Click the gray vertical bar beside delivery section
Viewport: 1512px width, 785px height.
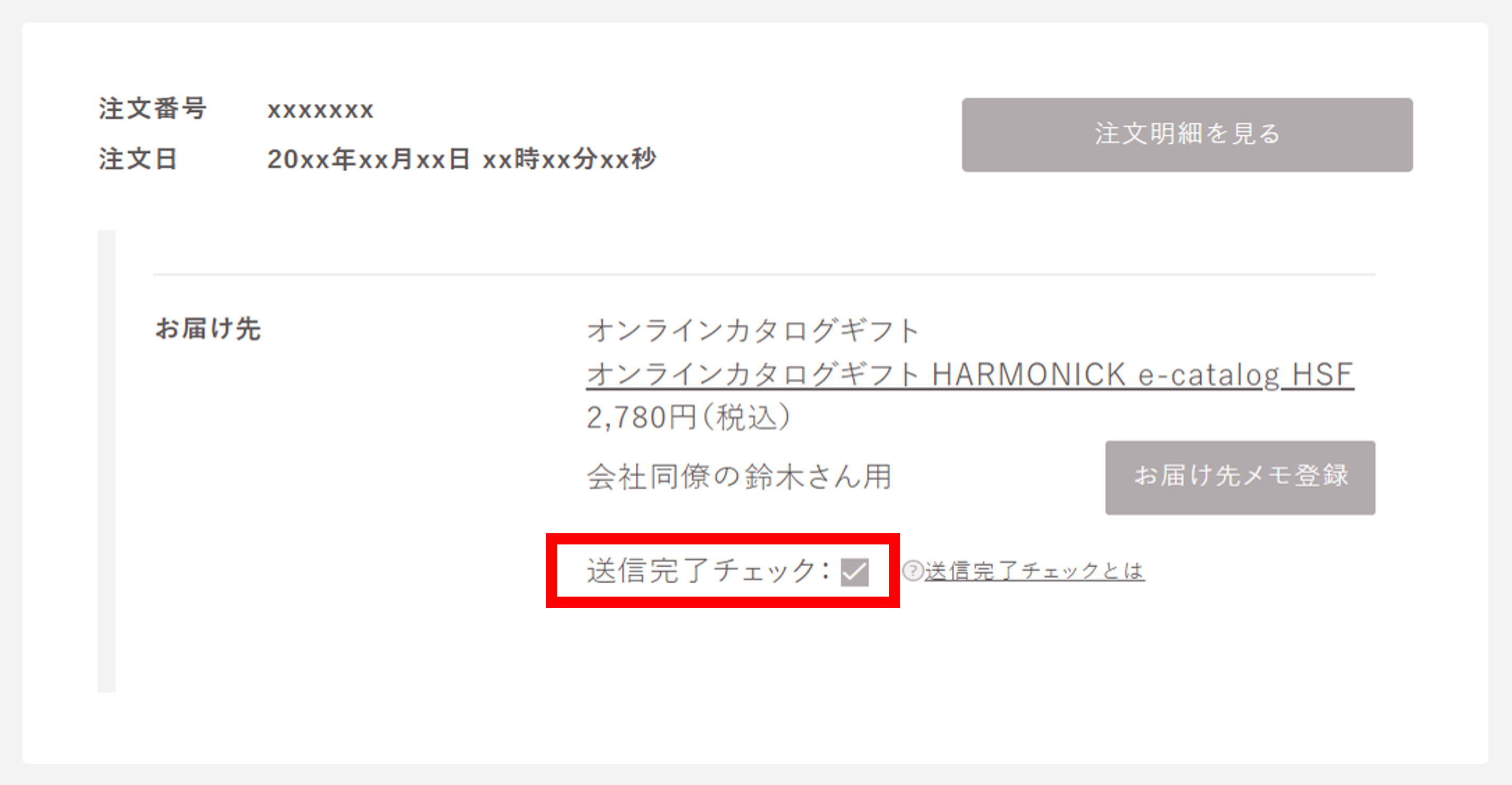point(106,461)
